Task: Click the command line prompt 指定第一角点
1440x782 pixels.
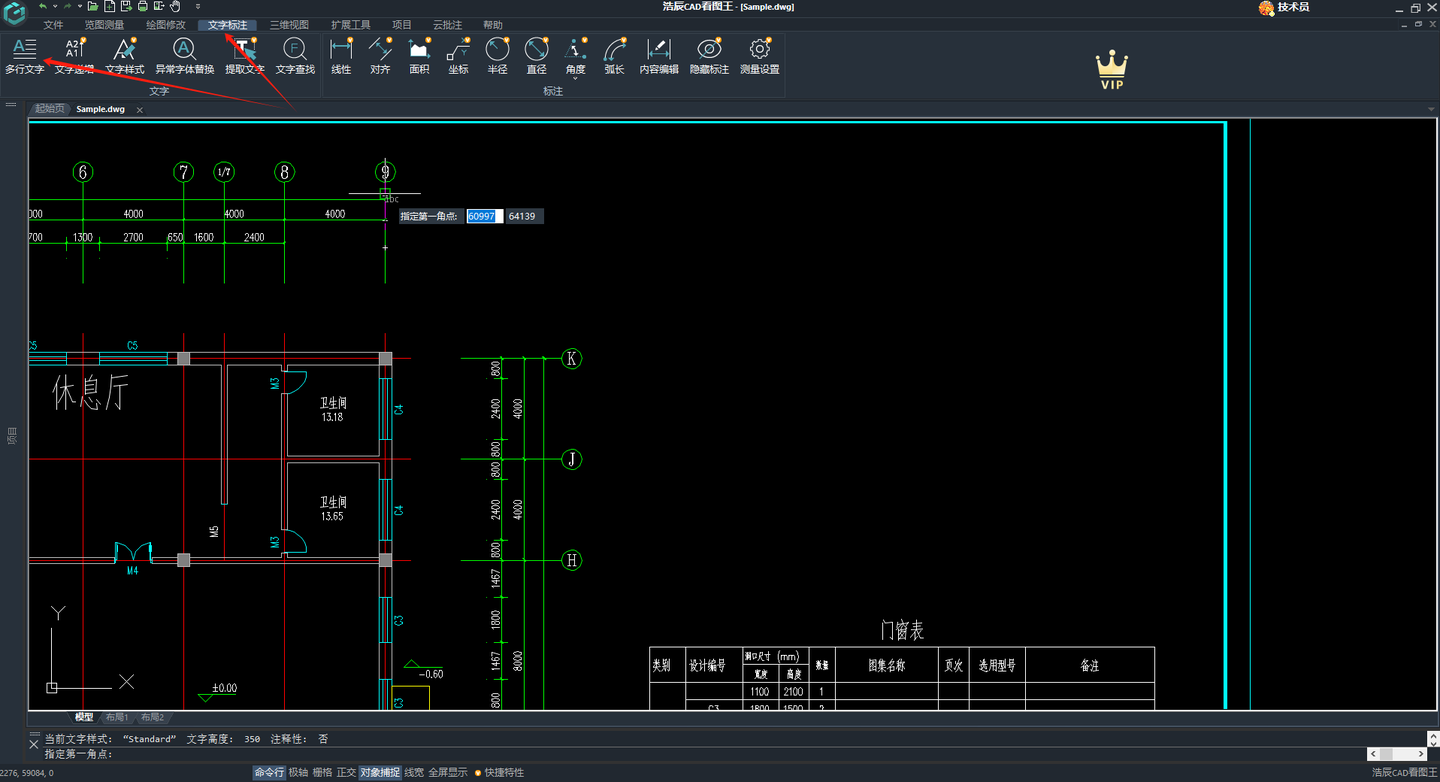Action: pos(79,754)
